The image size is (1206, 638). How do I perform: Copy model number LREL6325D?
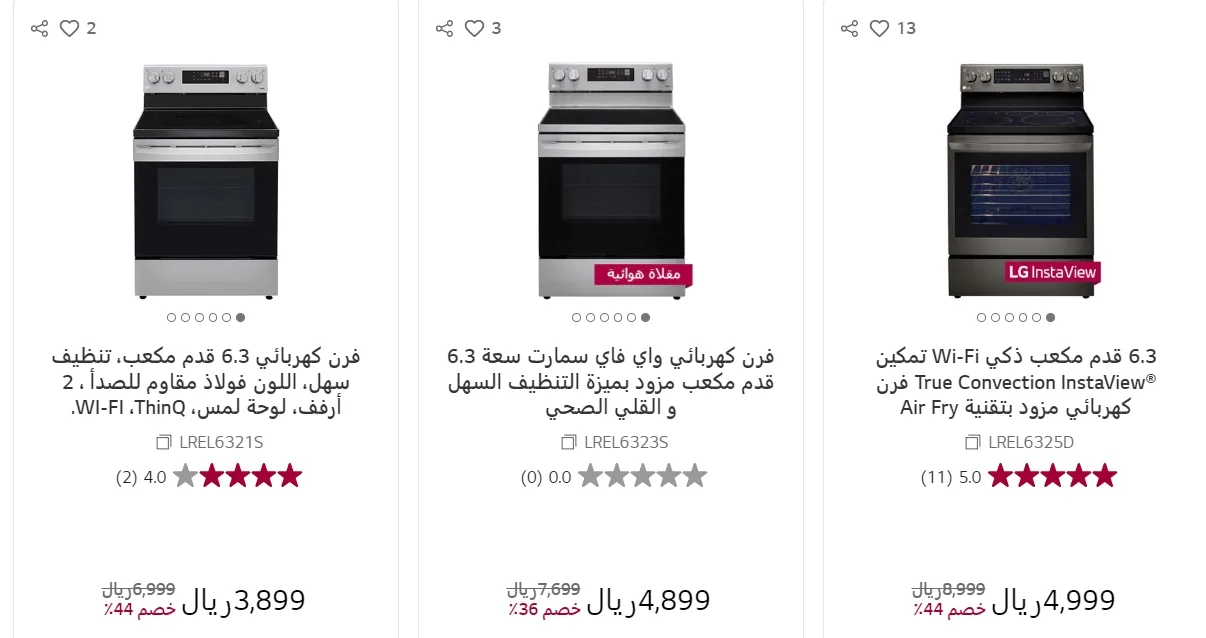pos(973,442)
